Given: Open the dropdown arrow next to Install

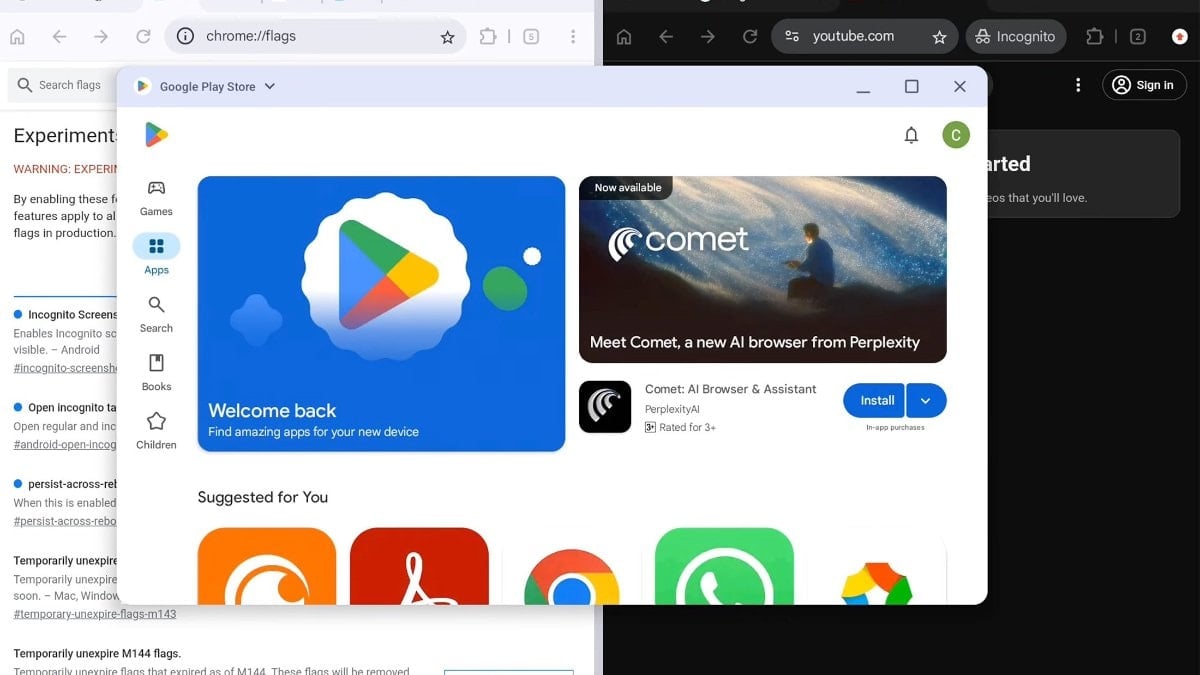Looking at the screenshot, I should coord(925,400).
